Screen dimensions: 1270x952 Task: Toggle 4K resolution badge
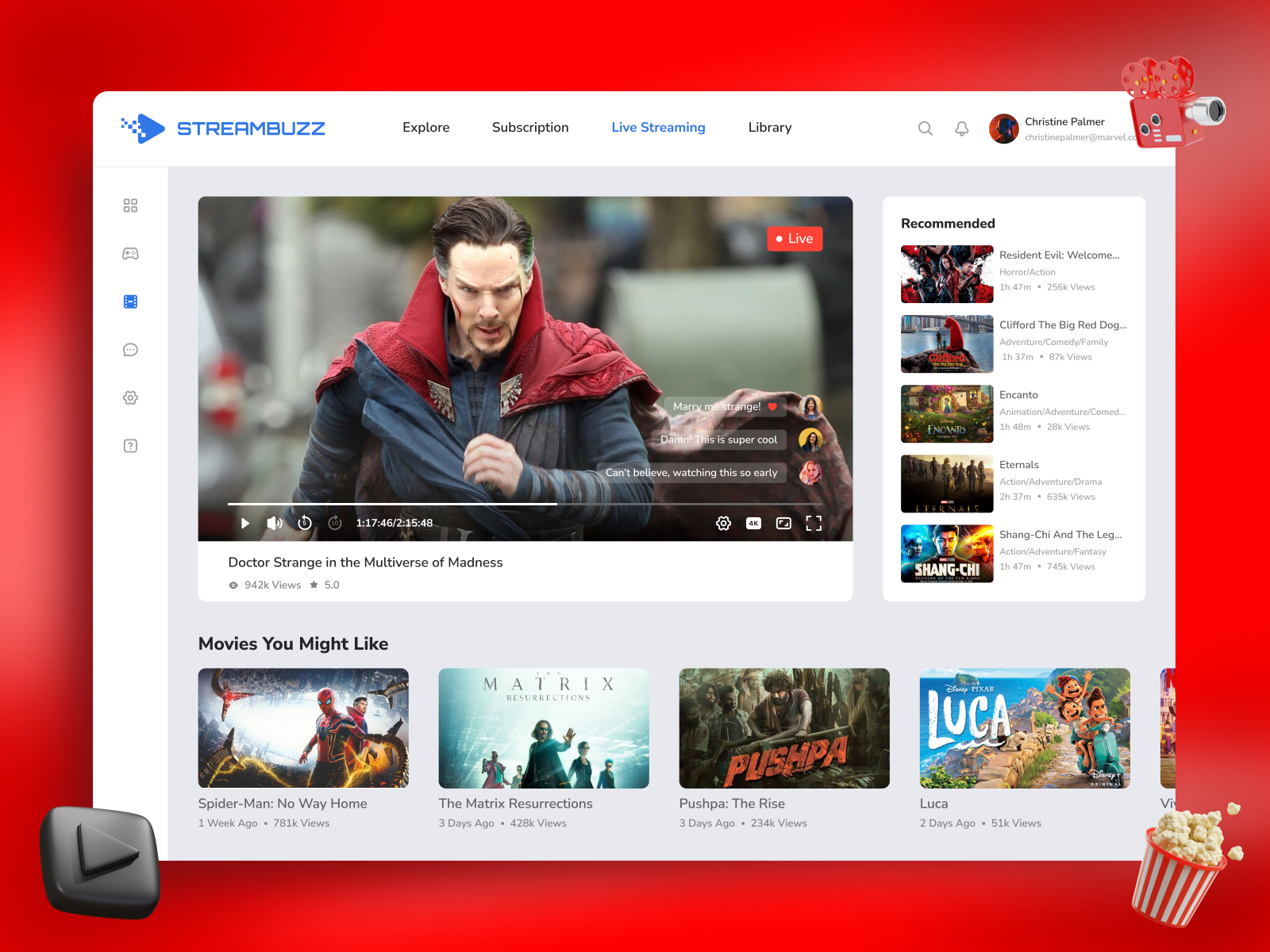coord(753,523)
